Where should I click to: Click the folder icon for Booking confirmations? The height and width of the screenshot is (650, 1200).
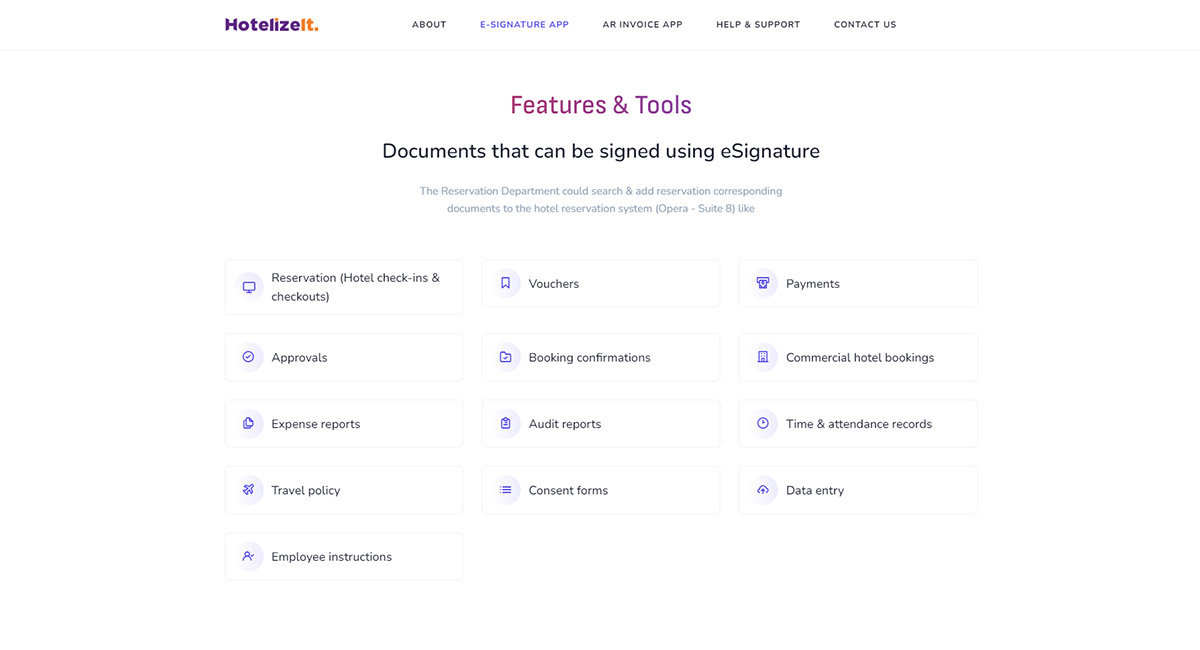(x=506, y=357)
